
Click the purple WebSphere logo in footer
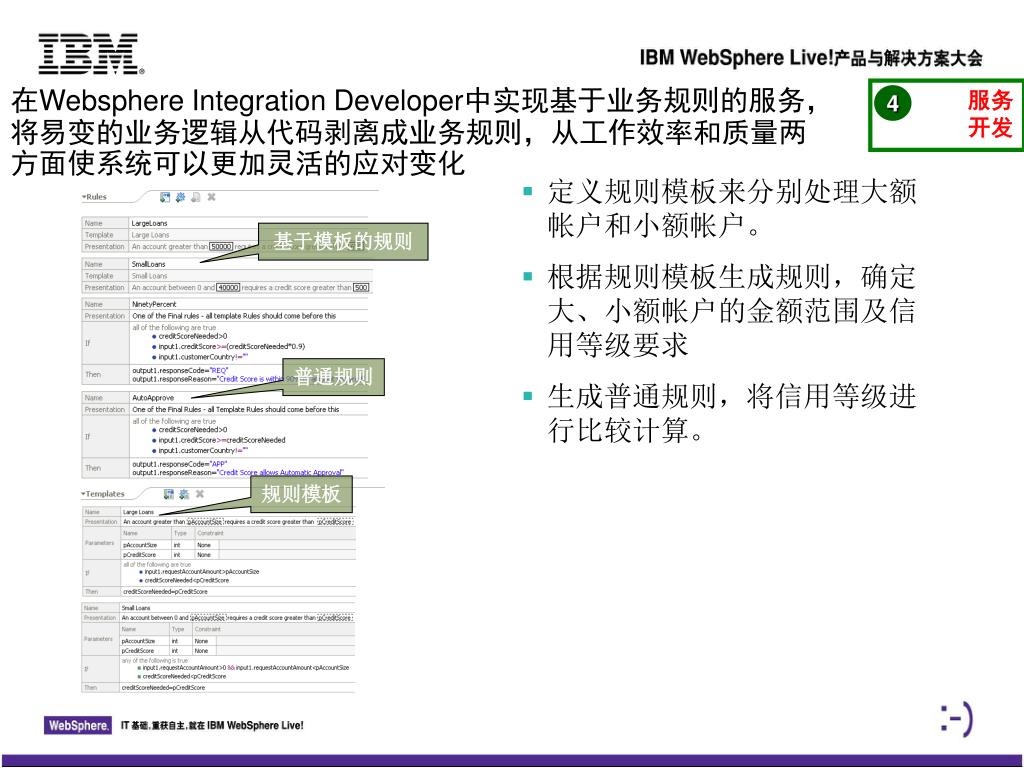click(x=78, y=725)
